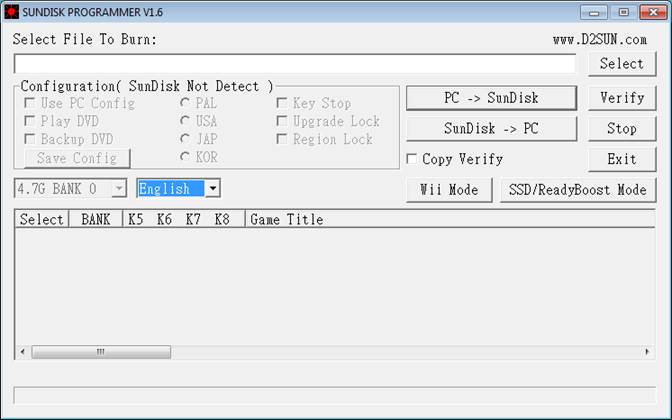Open the English language dropdown arrow
The width and height of the screenshot is (672, 420).
click(x=213, y=189)
